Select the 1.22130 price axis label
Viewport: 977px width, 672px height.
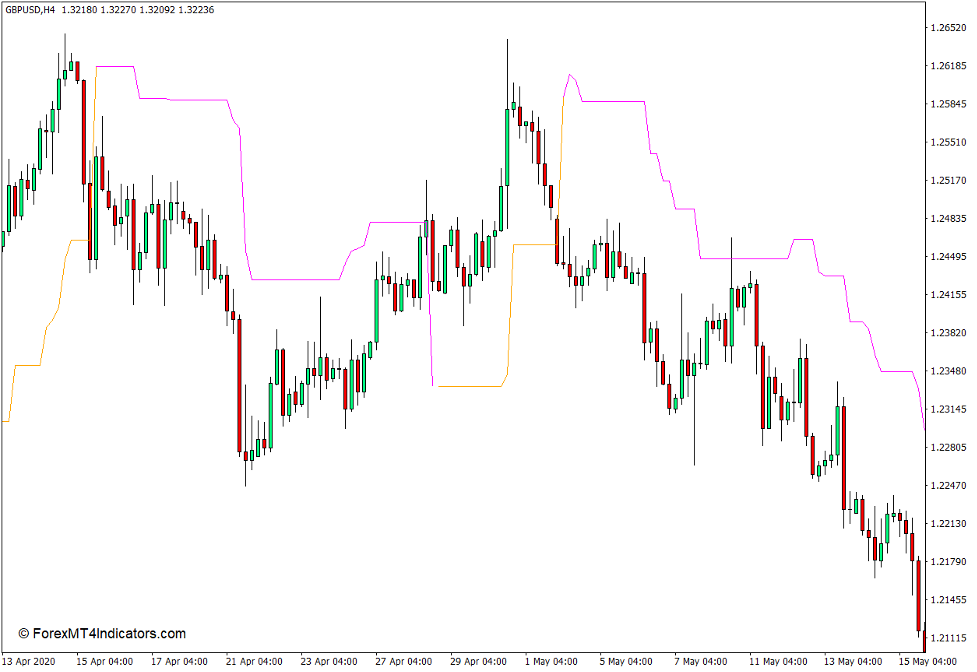pos(947,524)
